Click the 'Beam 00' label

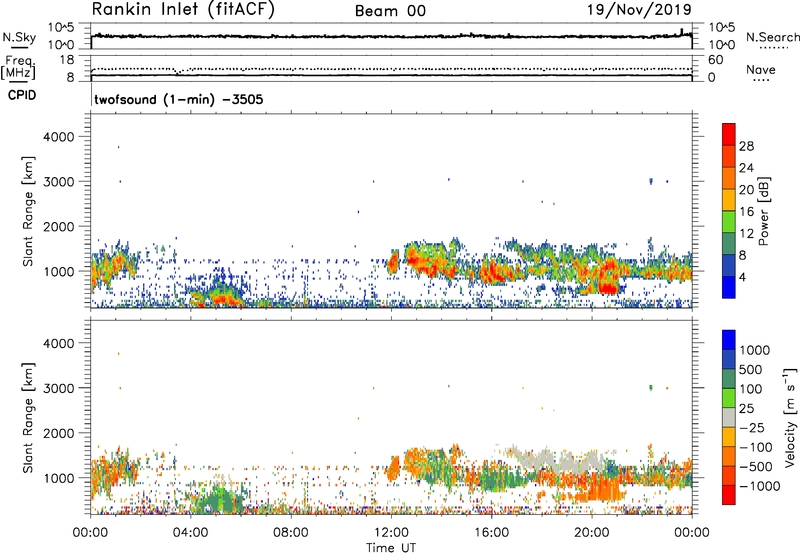click(390, 11)
